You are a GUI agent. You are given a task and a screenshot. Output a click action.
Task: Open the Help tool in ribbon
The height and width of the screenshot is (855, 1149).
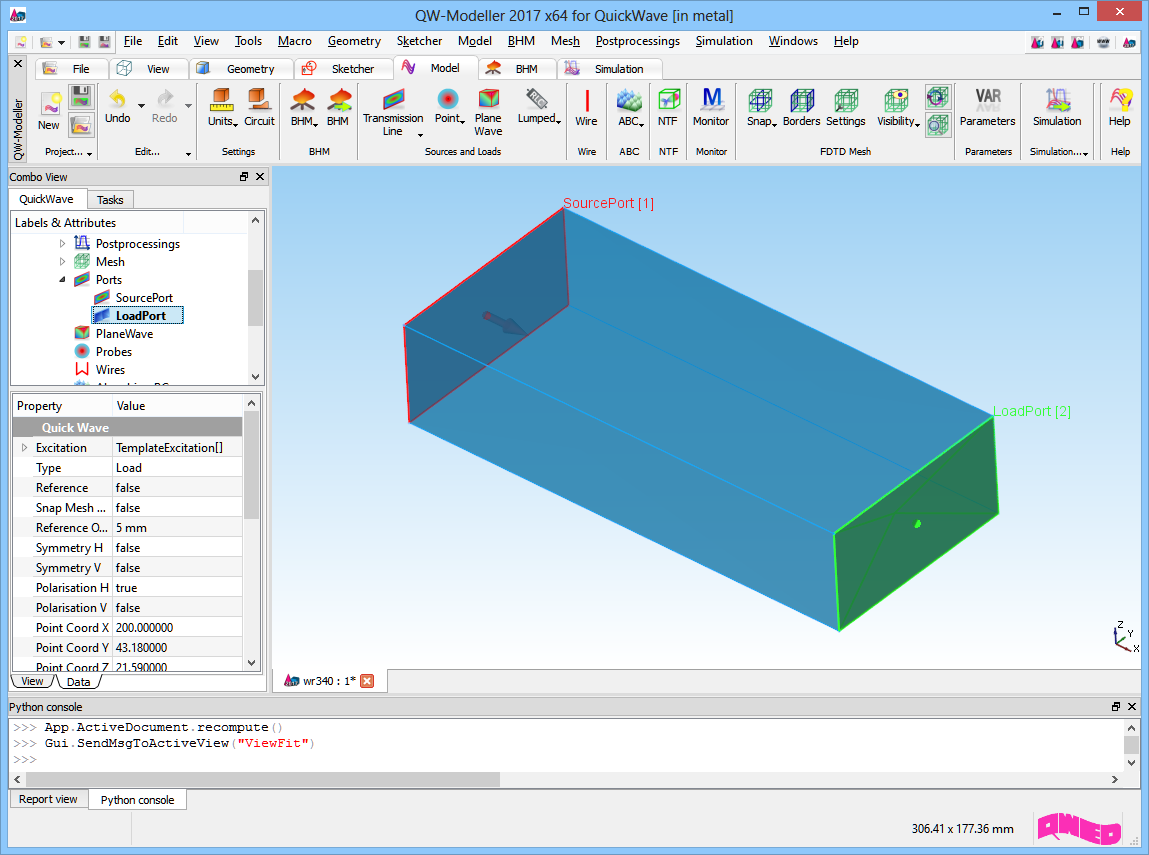point(1119,107)
